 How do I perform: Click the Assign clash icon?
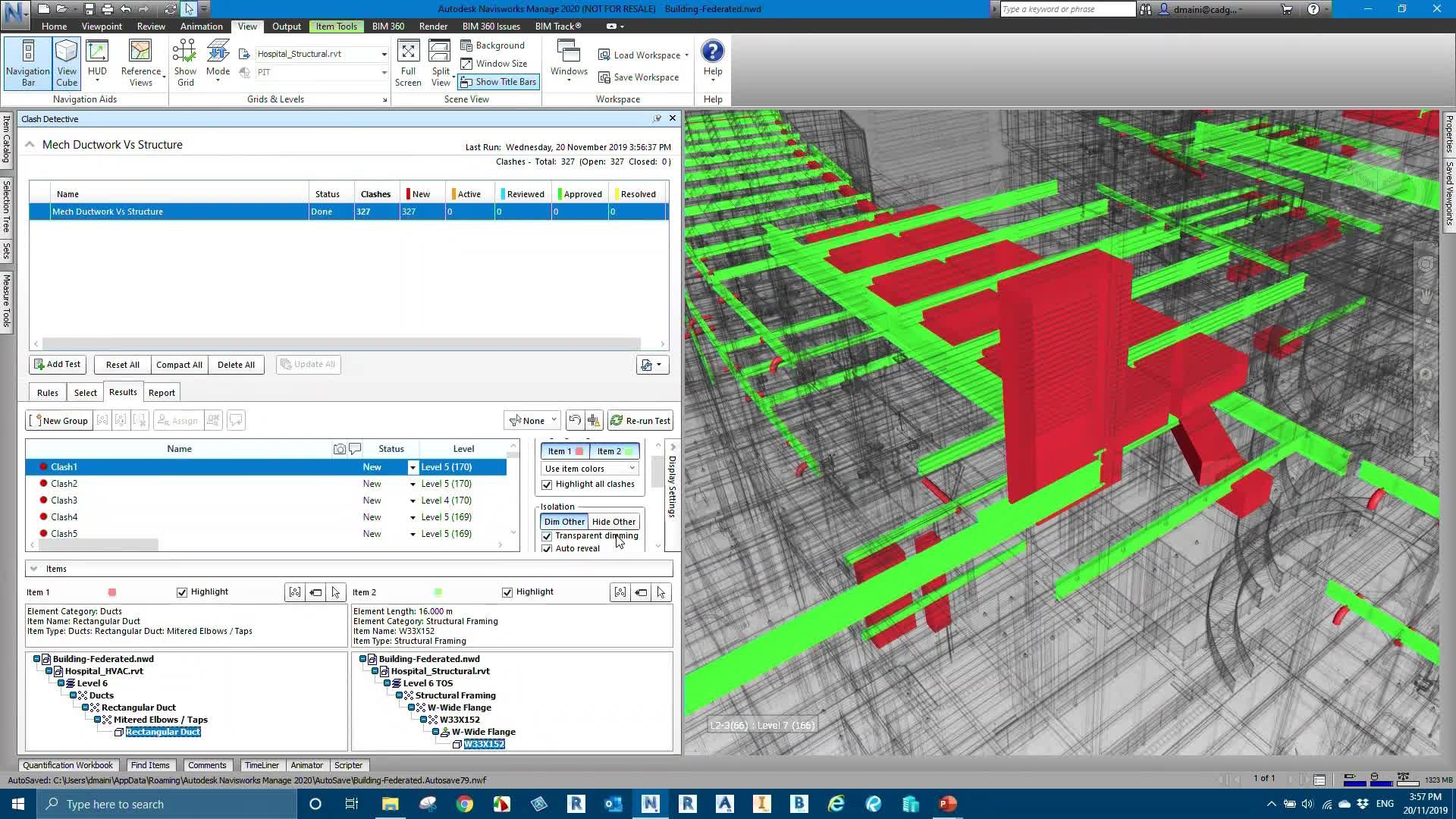(177, 420)
